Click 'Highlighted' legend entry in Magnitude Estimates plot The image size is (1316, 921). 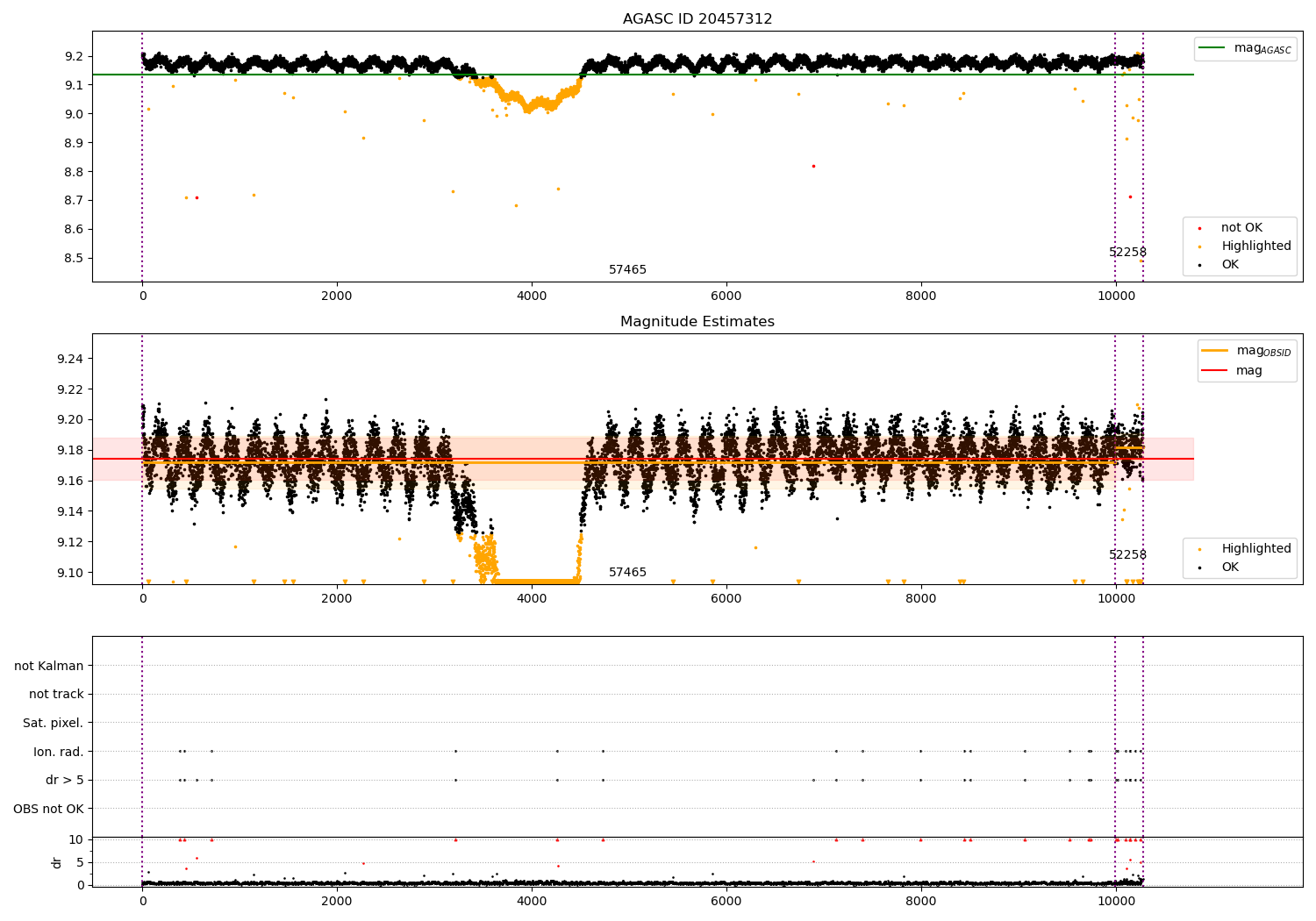click(x=1256, y=549)
